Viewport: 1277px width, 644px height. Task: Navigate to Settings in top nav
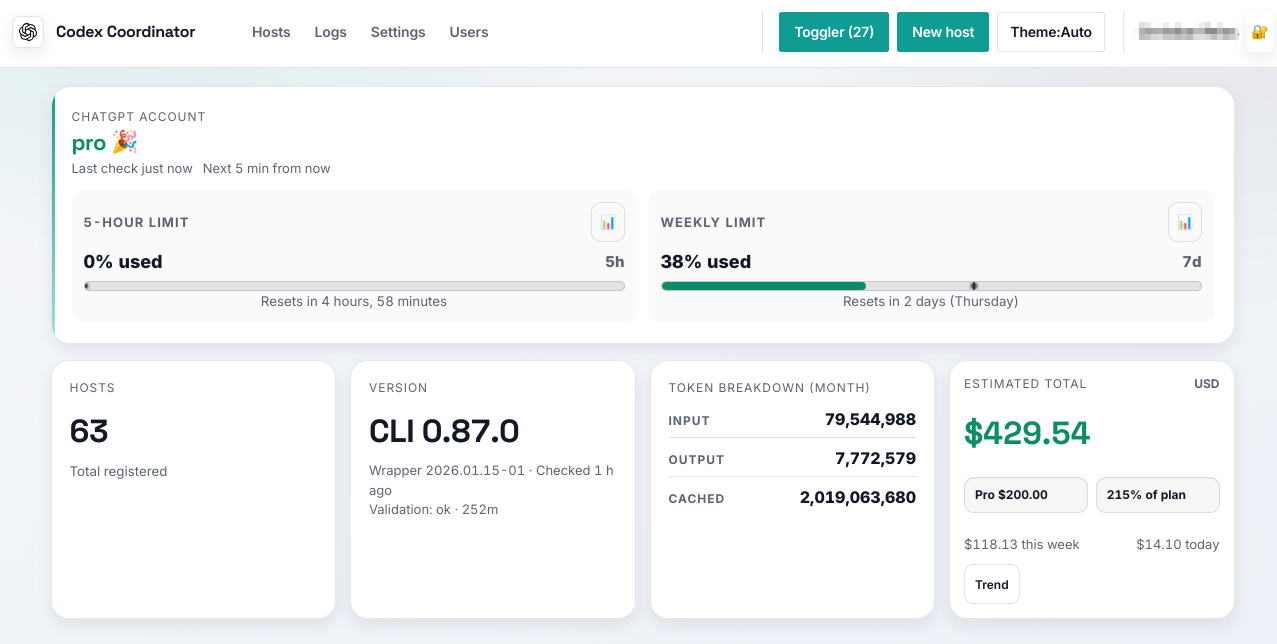click(x=398, y=32)
